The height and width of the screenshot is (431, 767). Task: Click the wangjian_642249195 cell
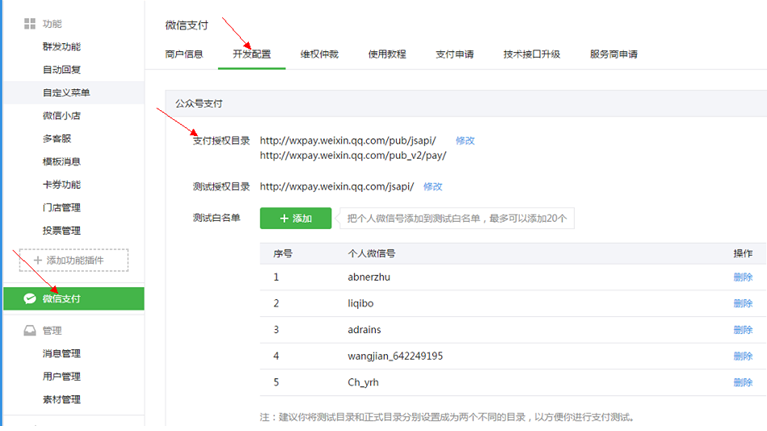(395, 356)
